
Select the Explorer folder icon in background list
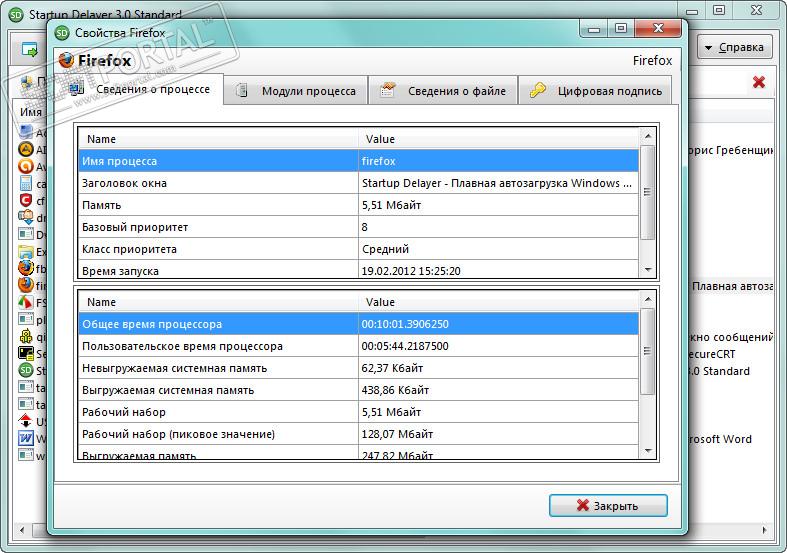point(26,251)
